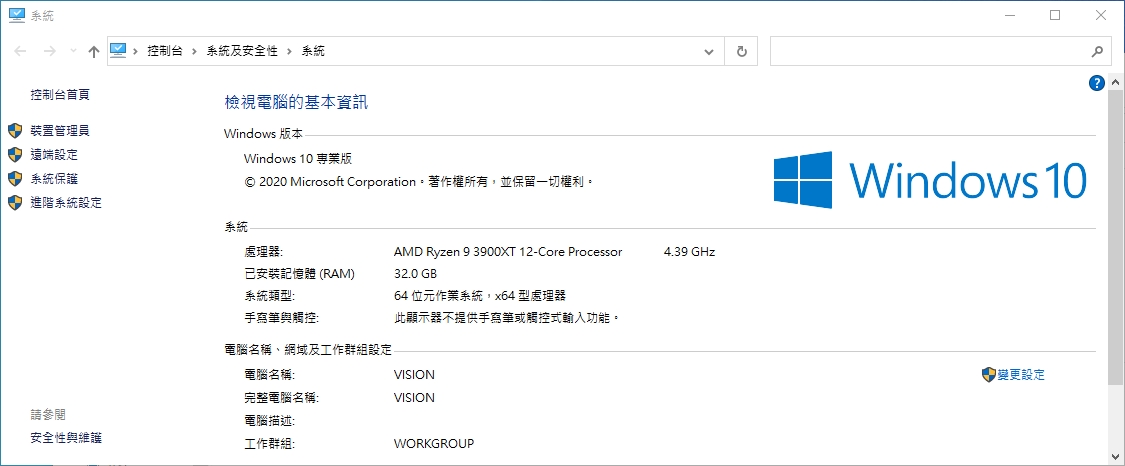Open 安全性與維護 link
Image resolution: width=1125 pixels, height=466 pixels.
66,437
